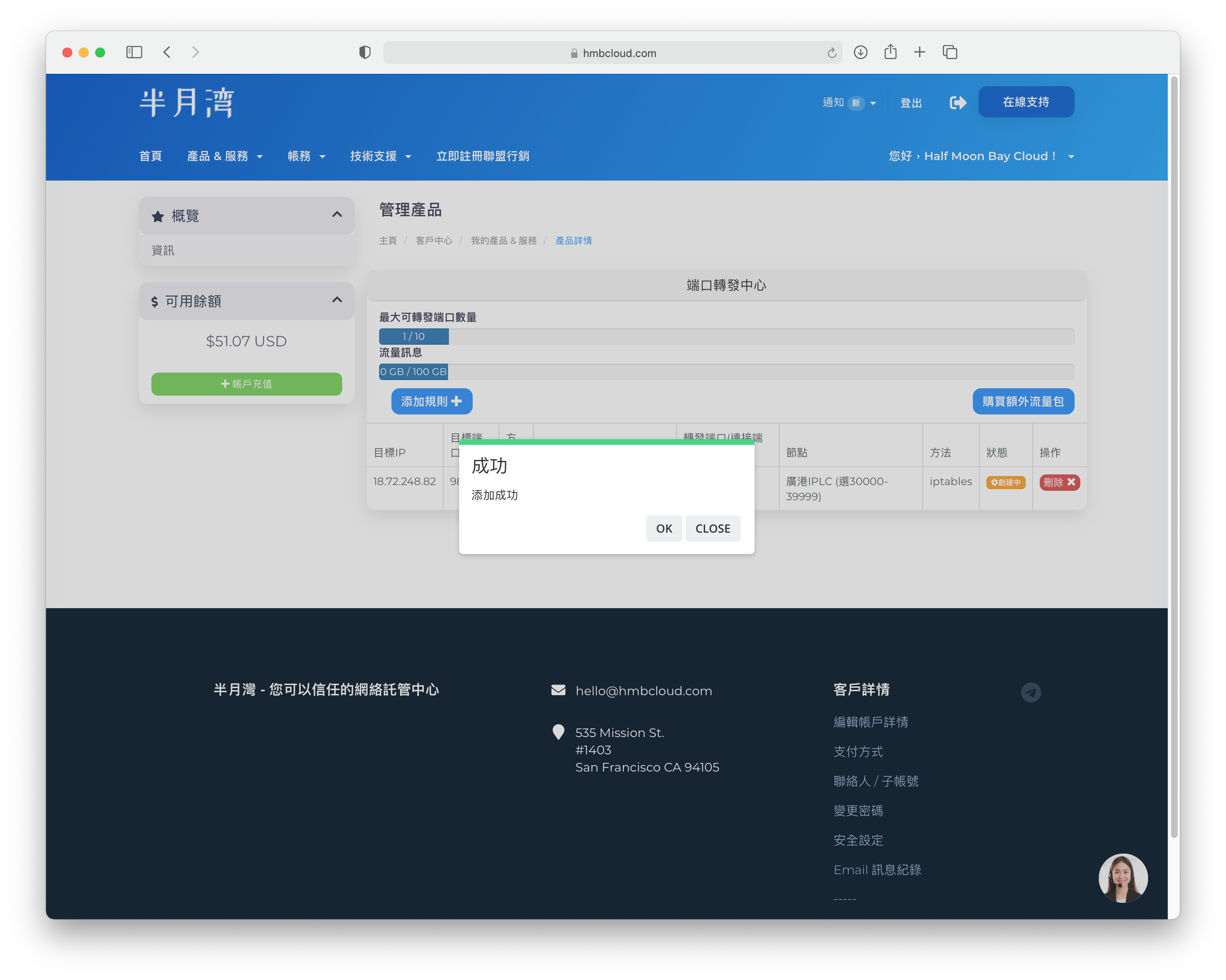Collapse the 概覽 sidebar panel

click(x=336, y=215)
